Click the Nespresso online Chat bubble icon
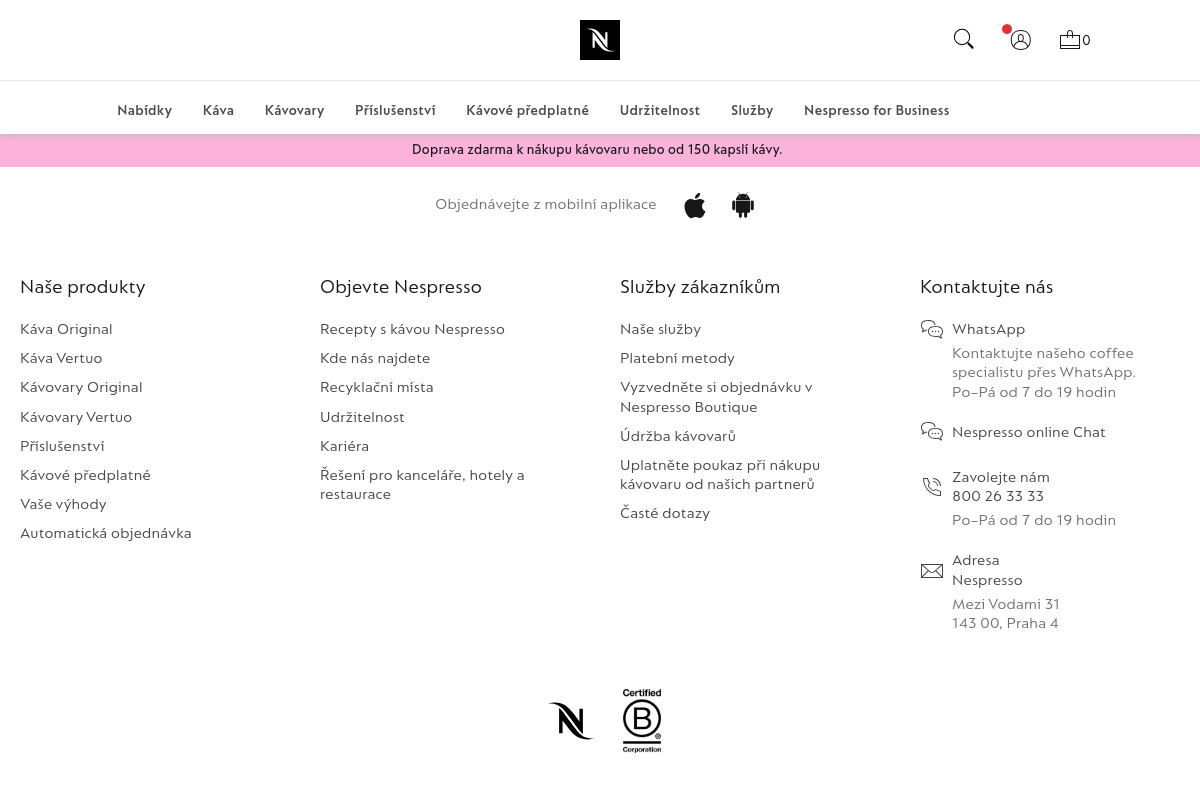Viewport: 1200px width, 800px height. 932,431
